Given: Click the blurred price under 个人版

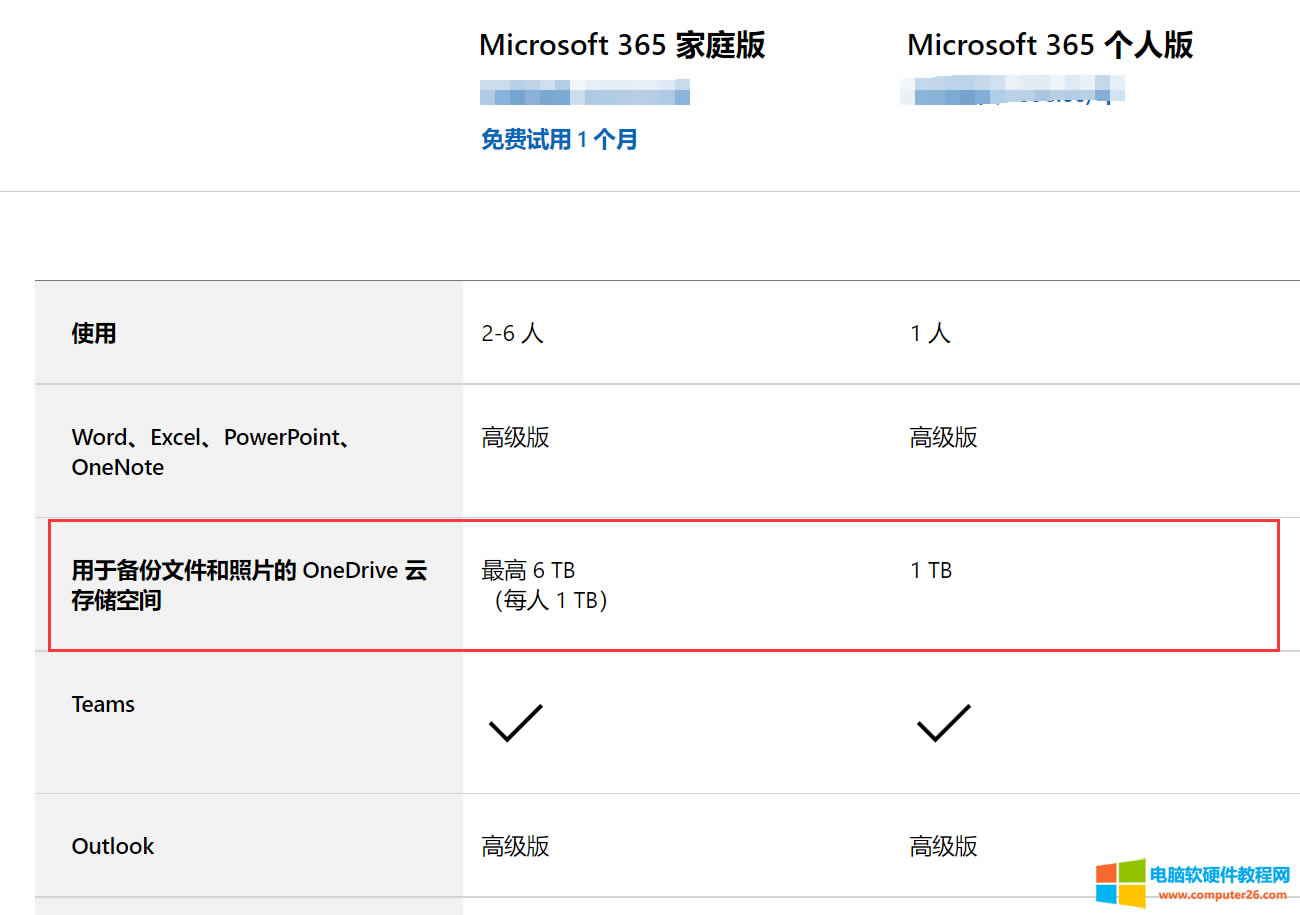Looking at the screenshot, I should tap(1012, 93).
